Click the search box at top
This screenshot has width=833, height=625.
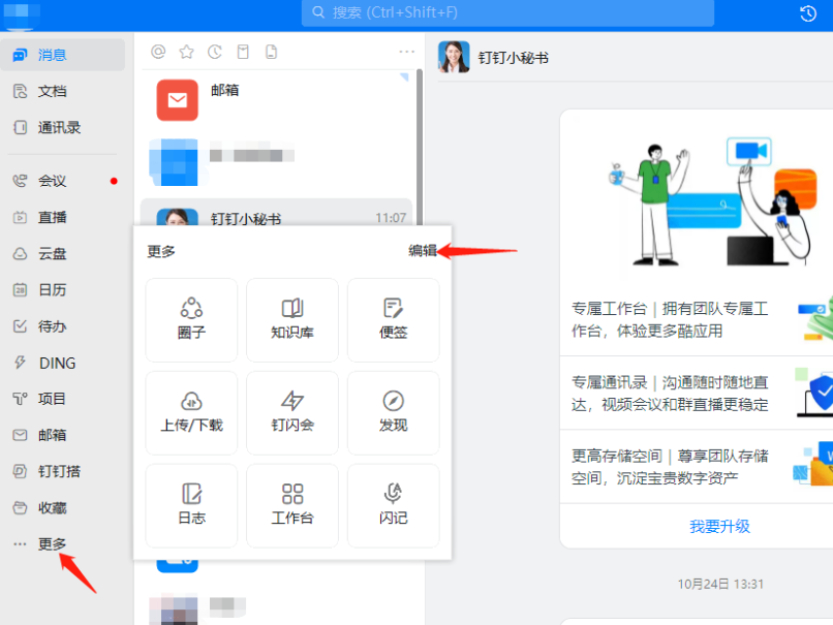[x=507, y=13]
